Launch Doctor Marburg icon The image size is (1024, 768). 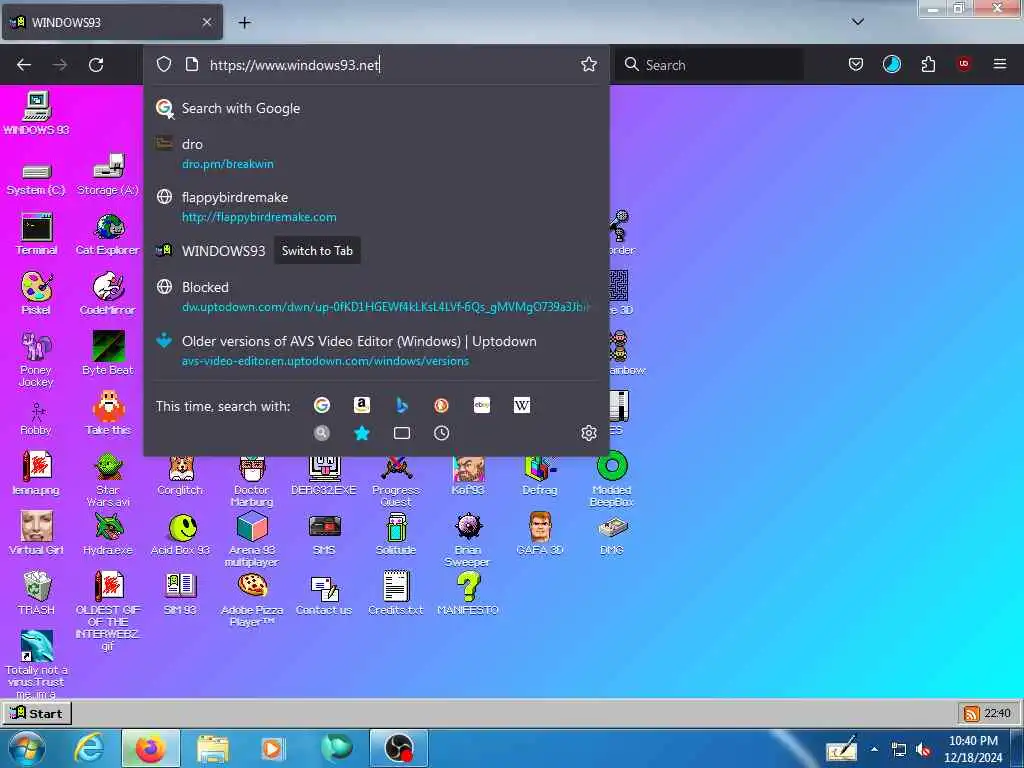(252, 483)
